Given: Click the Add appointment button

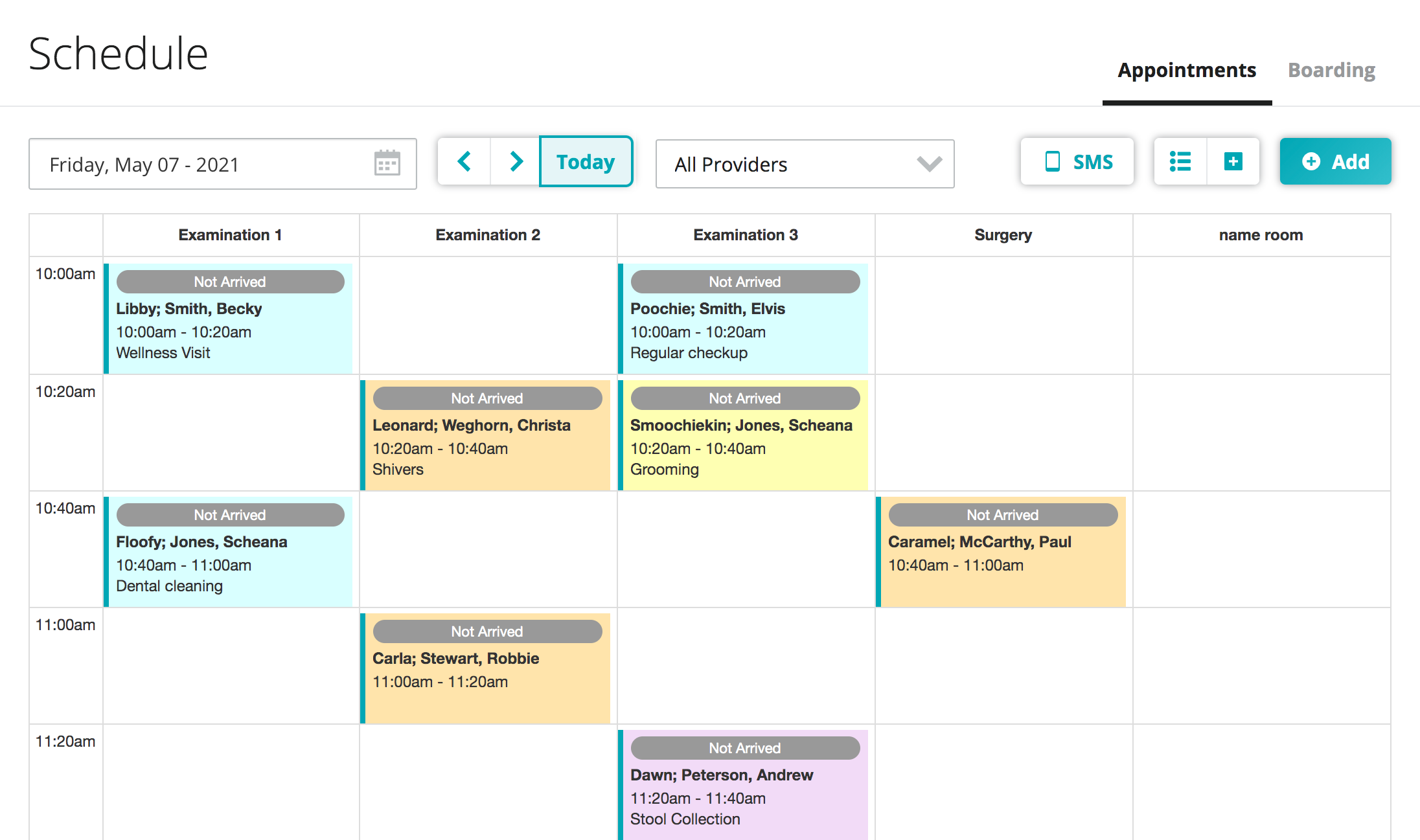Looking at the screenshot, I should pos(1335,161).
